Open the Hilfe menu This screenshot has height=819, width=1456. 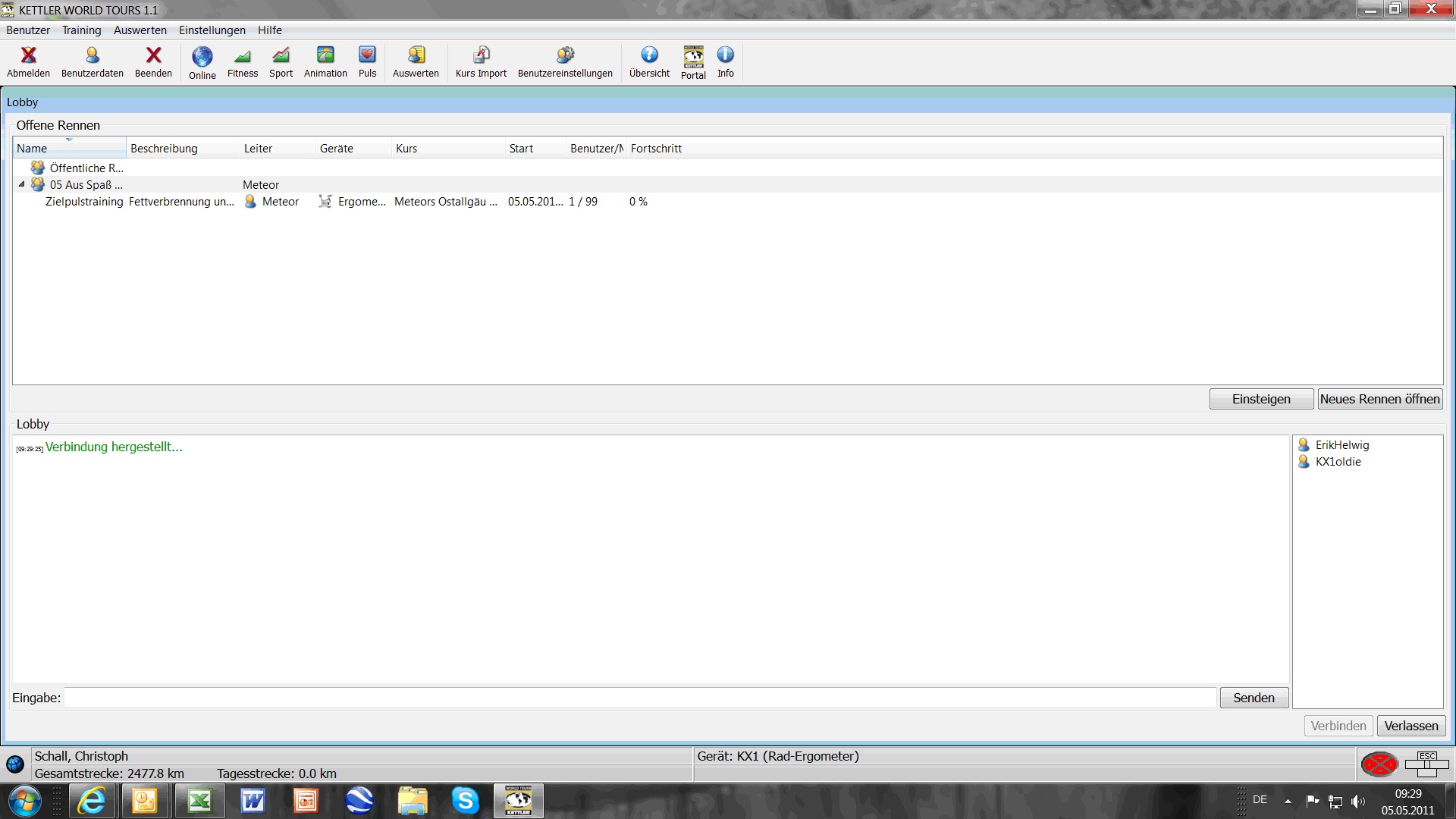(x=269, y=30)
